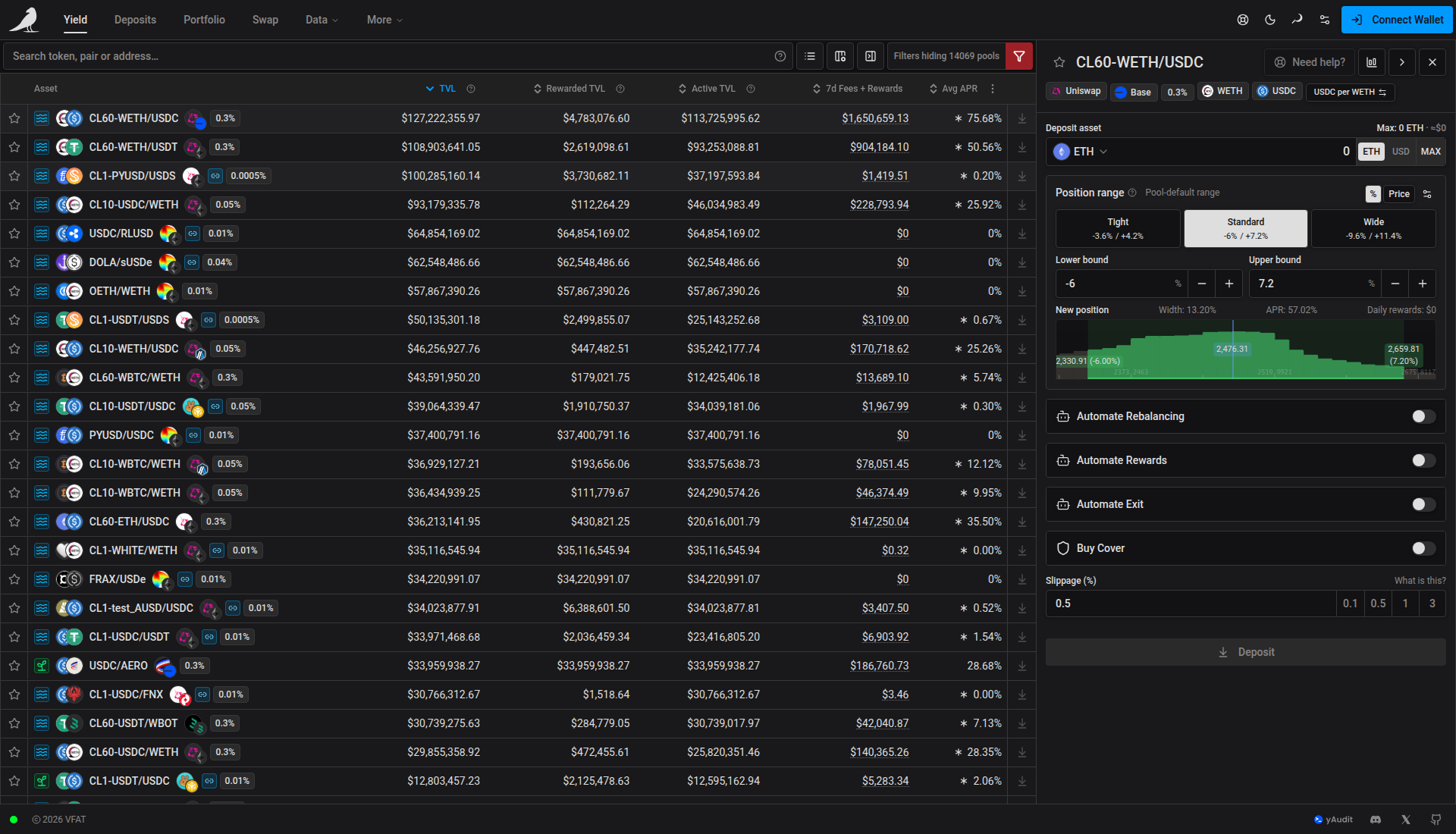Sort by Avg APR column
Viewport: 1456px width, 834px height.
[x=954, y=89]
